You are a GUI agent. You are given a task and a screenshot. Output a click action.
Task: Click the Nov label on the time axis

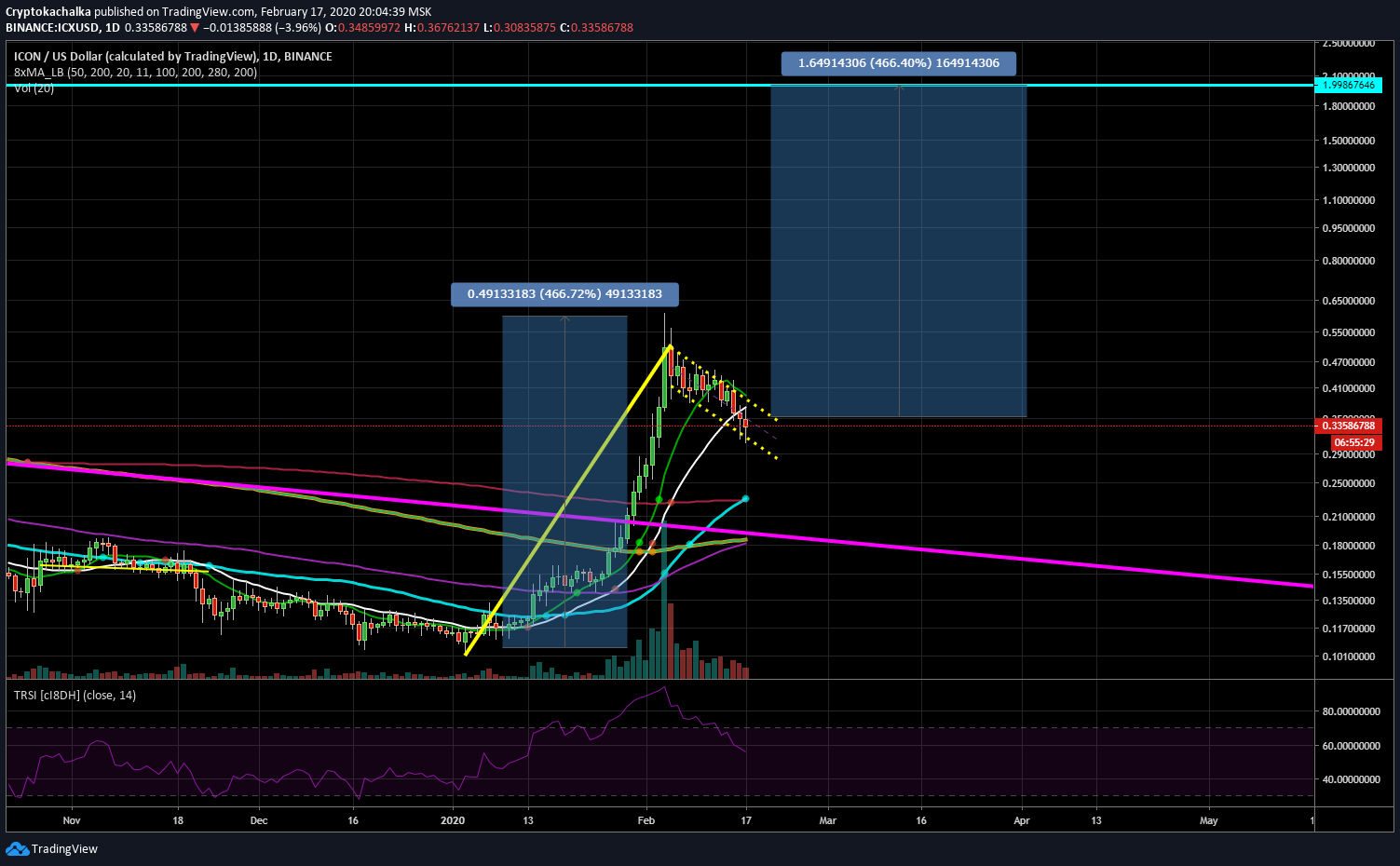point(72,821)
